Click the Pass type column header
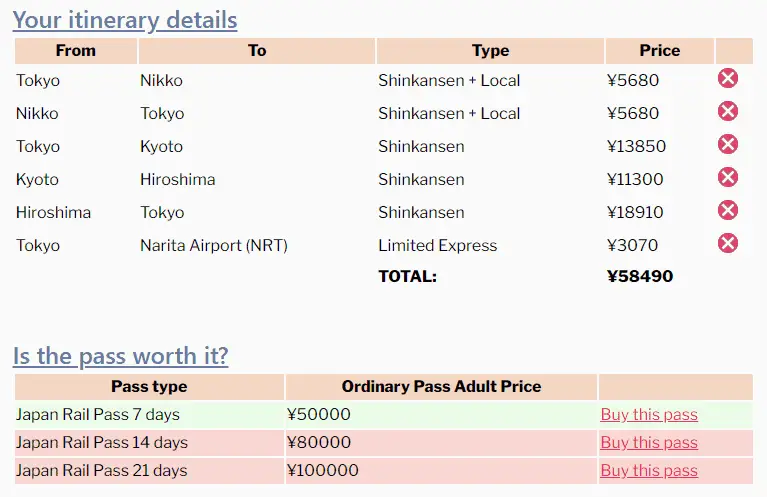 149,386
